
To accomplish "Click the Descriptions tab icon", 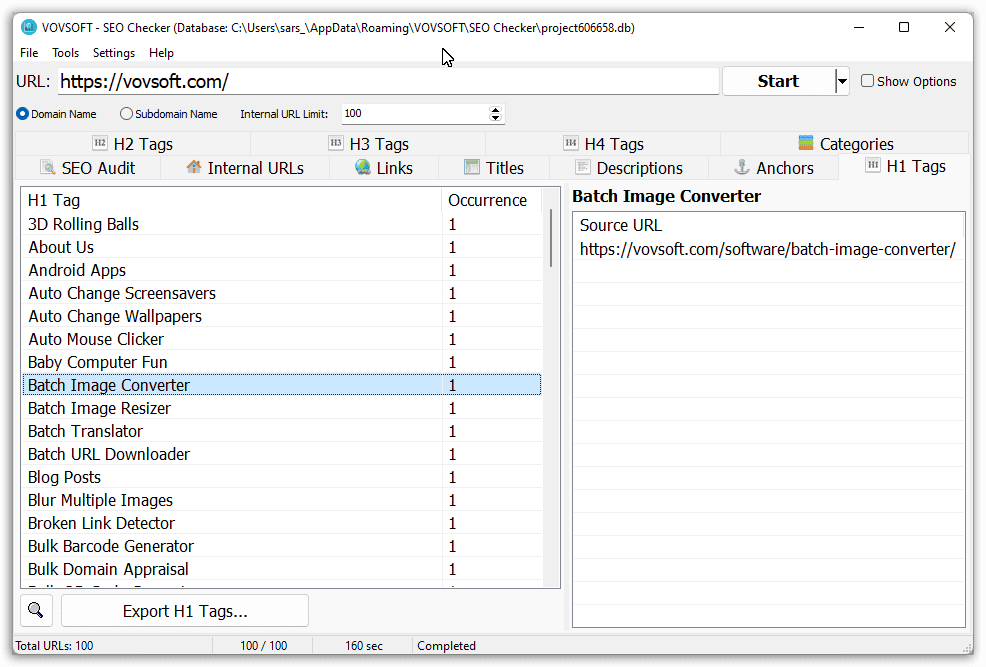I will 583,167.
